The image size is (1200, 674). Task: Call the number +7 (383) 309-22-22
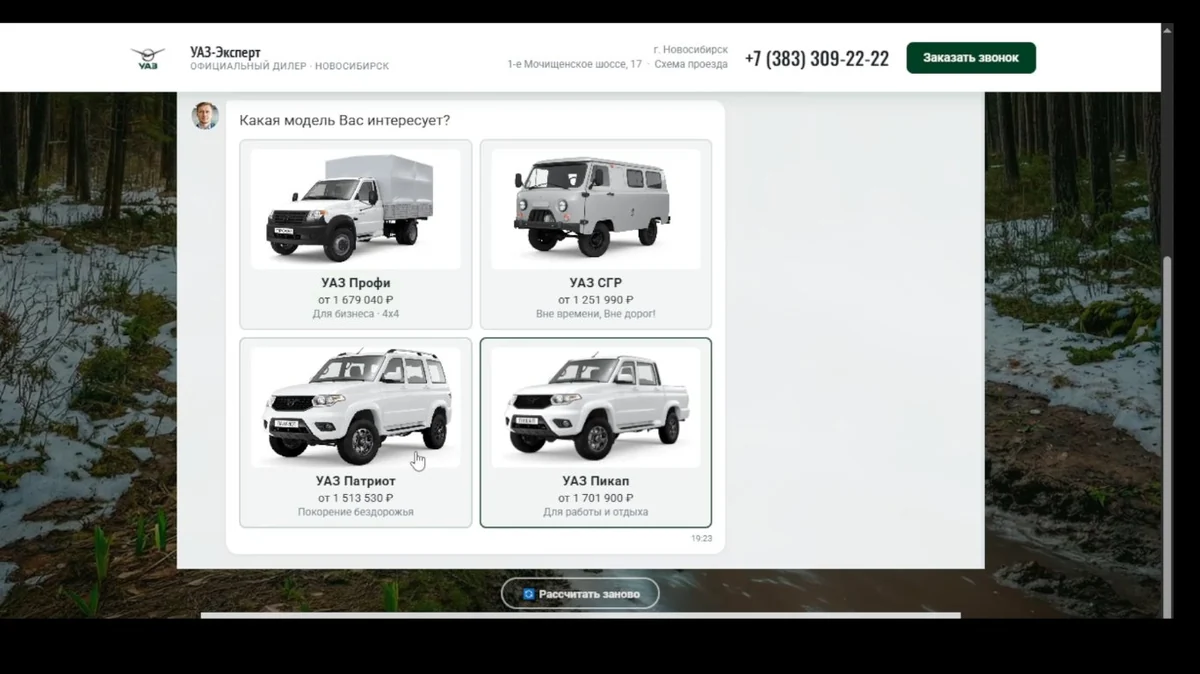click(817, 58)
